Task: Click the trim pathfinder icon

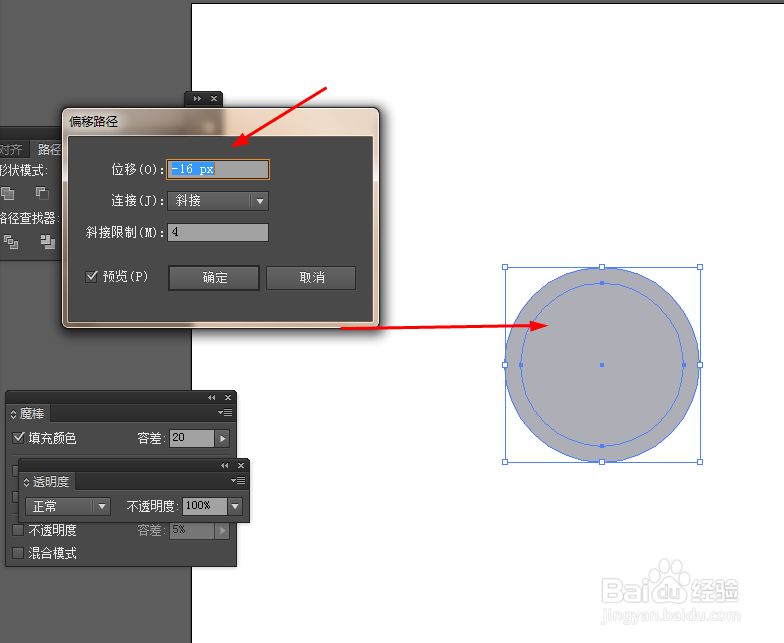Action: pos(48,242)
